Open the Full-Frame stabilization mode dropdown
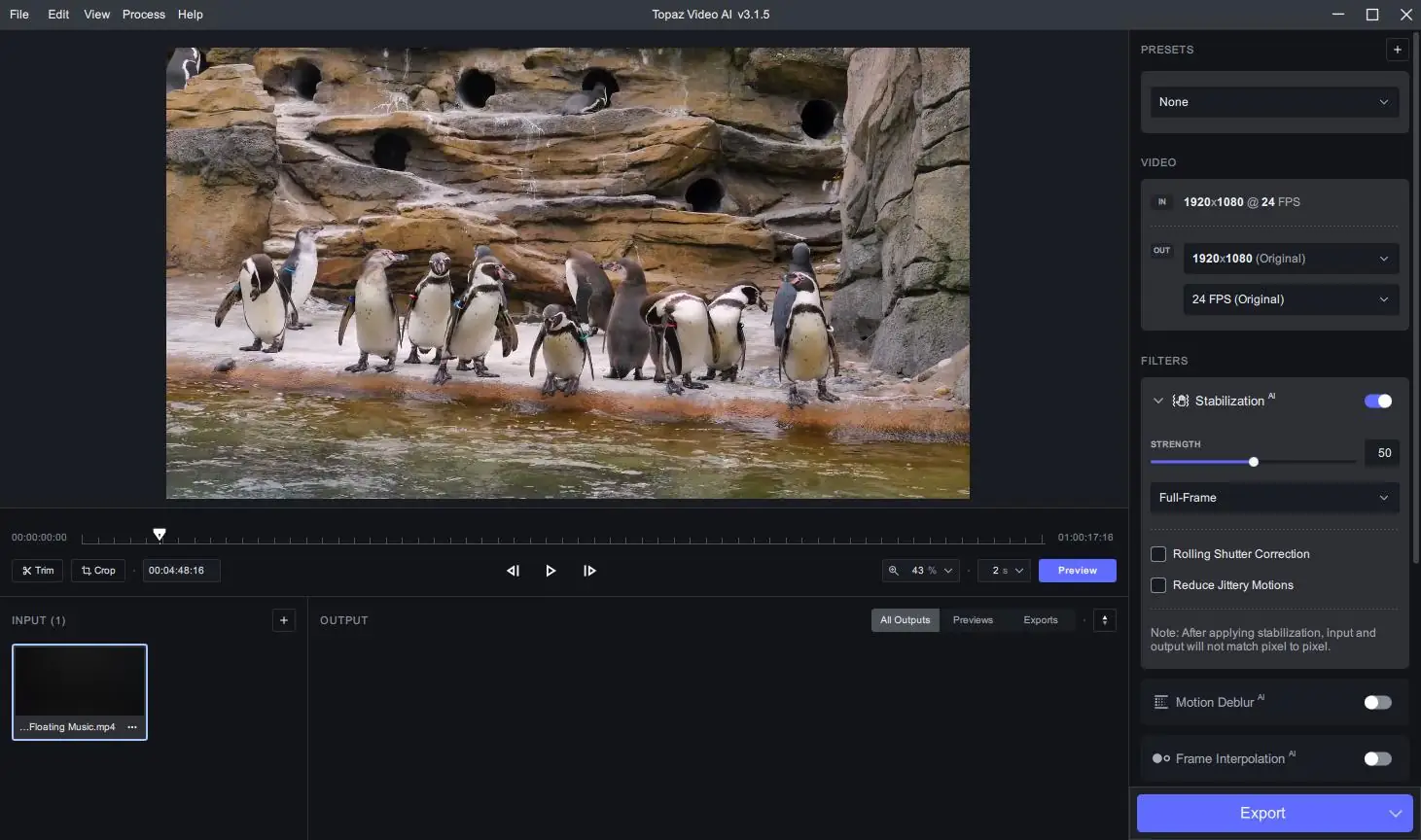Image resolution: width=1421 pixels, height=840 pixels. coord(1274,498)
